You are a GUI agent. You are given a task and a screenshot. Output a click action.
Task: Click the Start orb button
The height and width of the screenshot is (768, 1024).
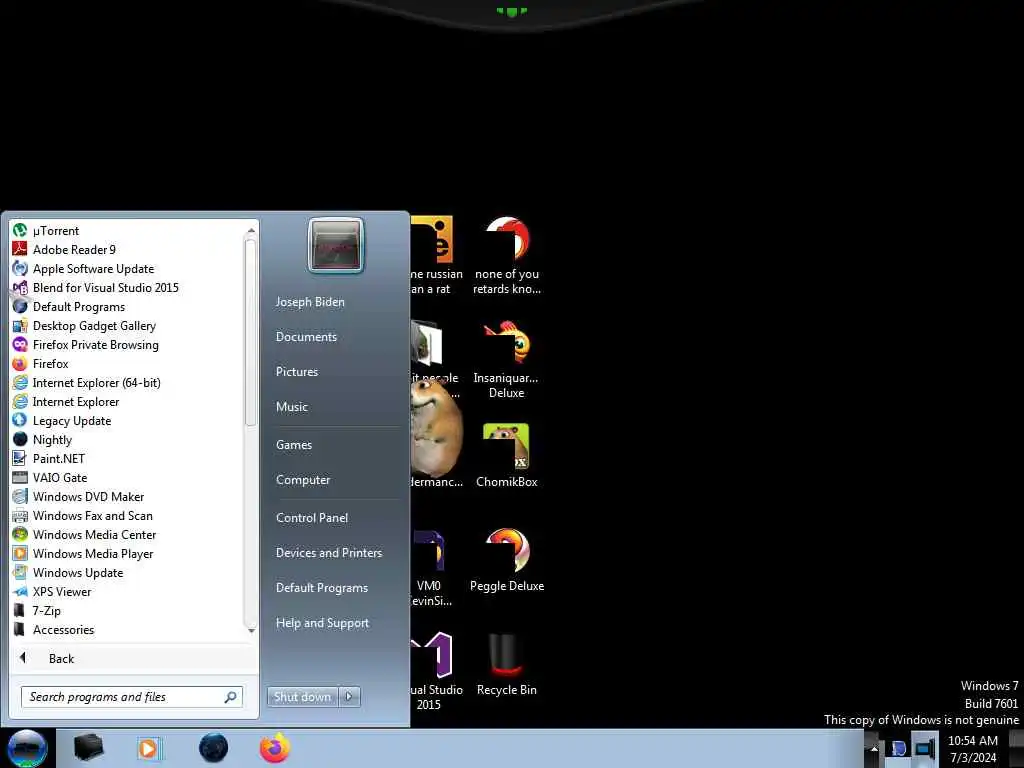click(27, 748)
